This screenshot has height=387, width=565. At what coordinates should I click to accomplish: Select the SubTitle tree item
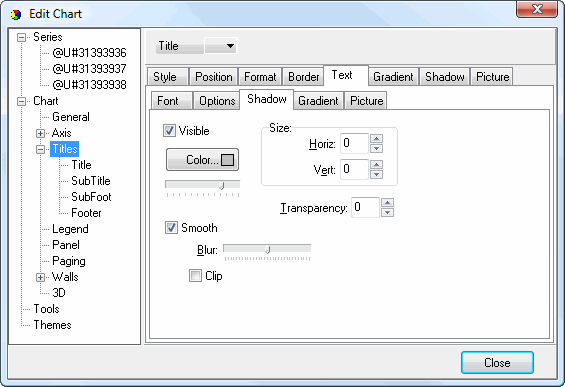click(x=90, y=181)
